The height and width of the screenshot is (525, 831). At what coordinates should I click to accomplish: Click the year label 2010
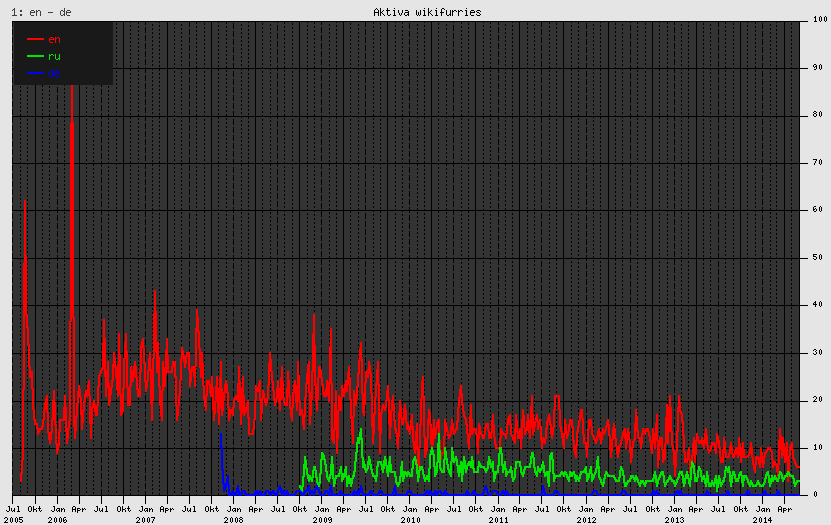(x=410, y=520)
